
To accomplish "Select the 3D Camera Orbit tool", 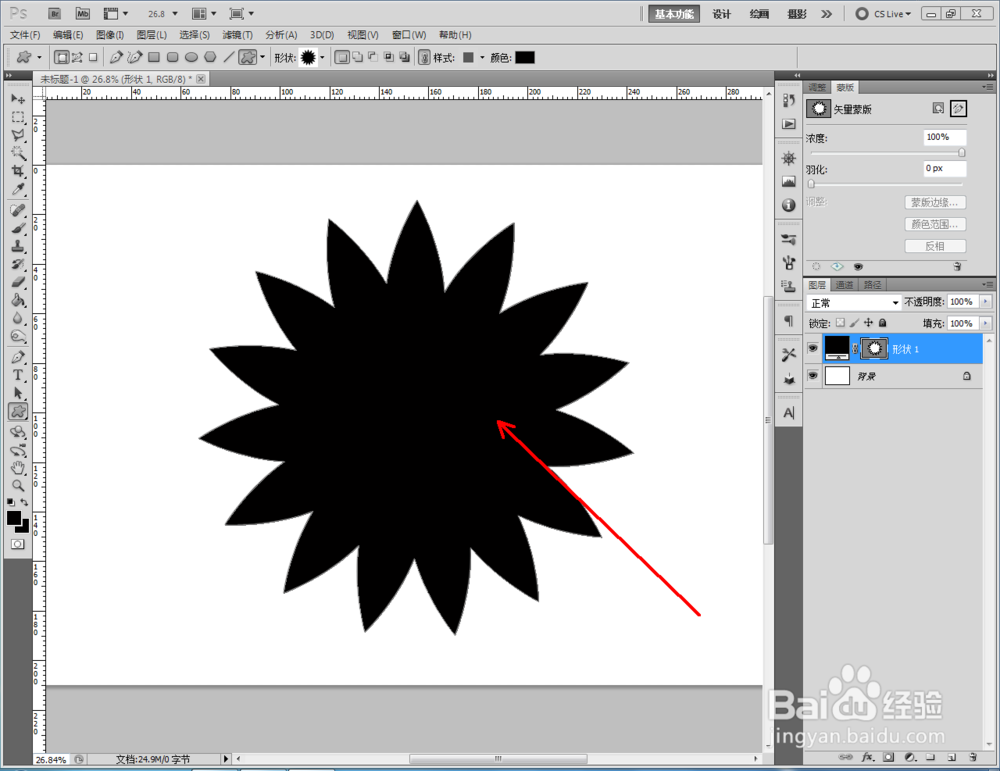I will pyautogui.click(x=18, y=450).
